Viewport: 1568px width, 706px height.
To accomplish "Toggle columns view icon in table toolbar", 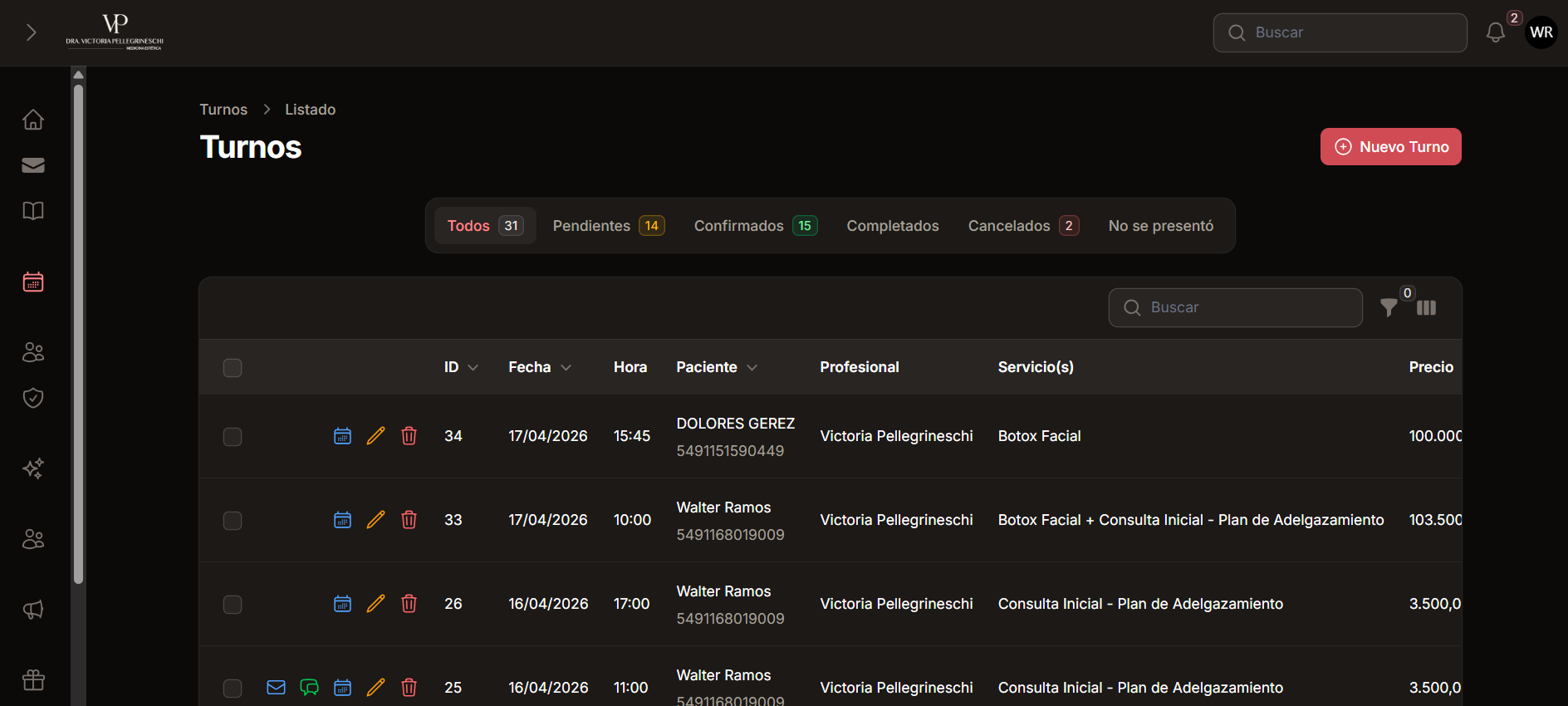I will coord(1426,308).
